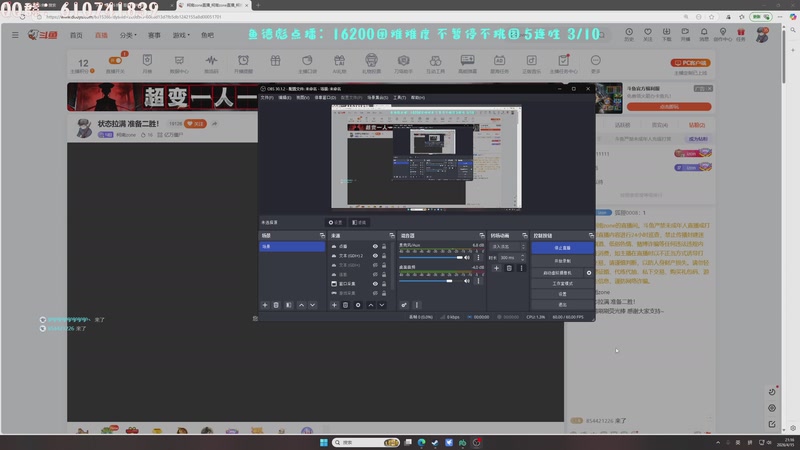Viewport: 800px width, 450px height.
Task: Open Douyu follow heart icon in header
Action: (x=648, y=34)
